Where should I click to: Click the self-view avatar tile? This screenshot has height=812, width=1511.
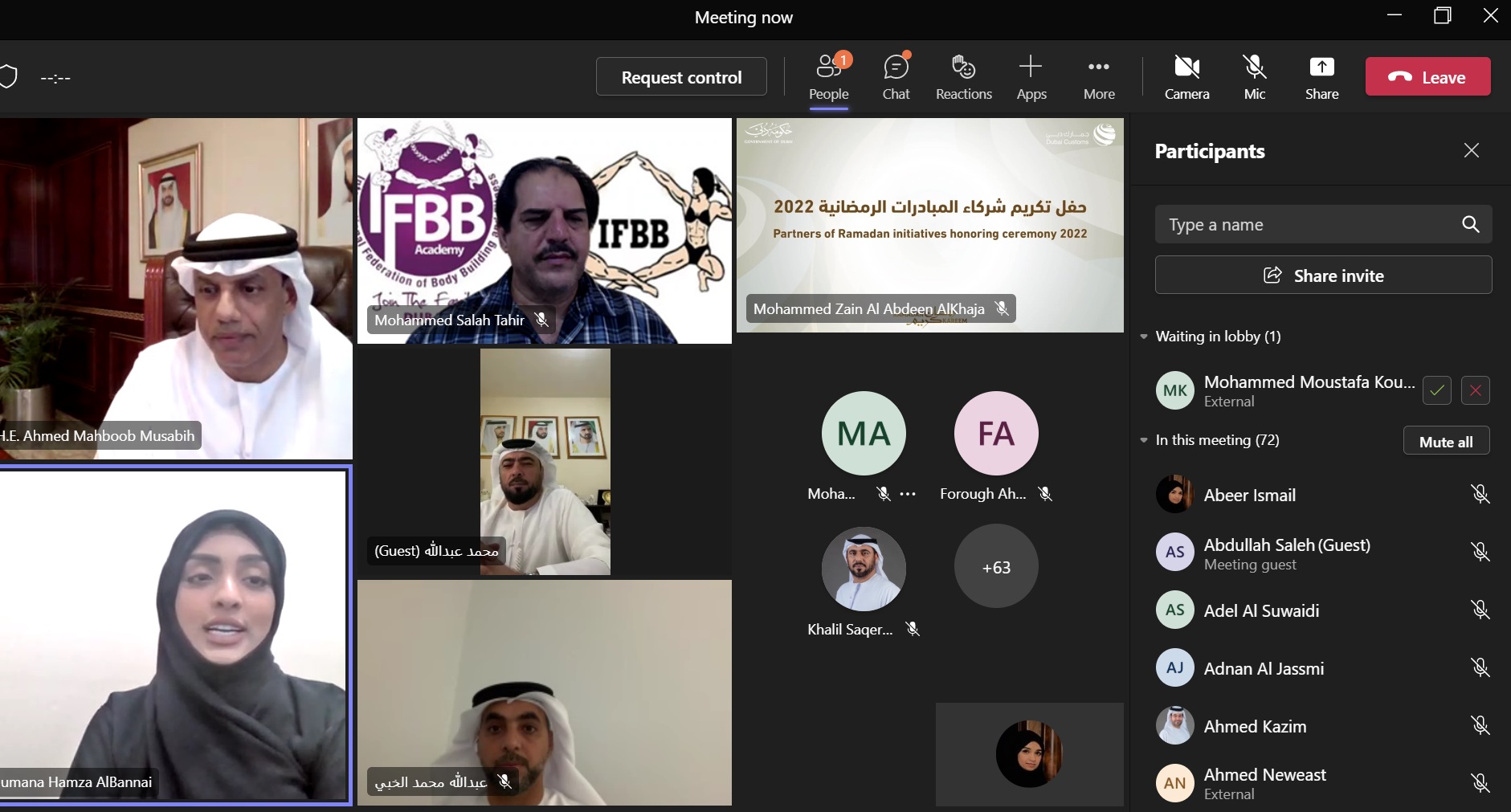pos(1029,754)
